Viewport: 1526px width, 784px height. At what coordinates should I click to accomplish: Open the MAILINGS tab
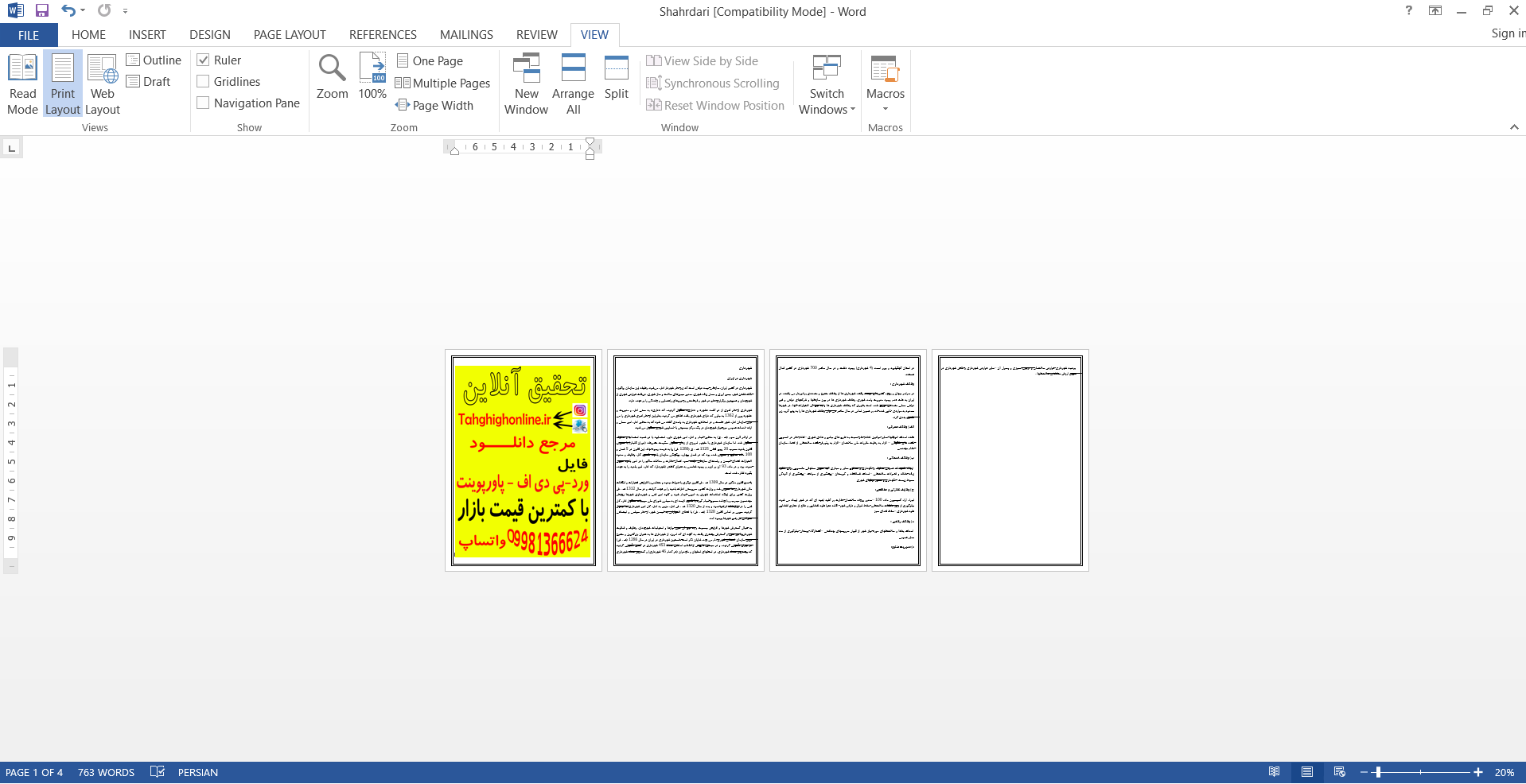point(466,35)
